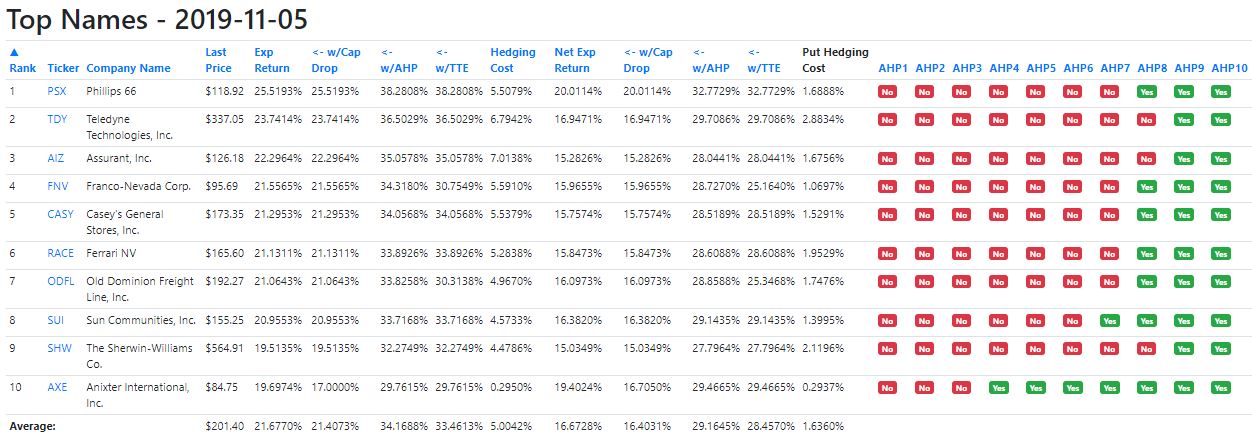Sort by Exp Return header
The height and width of the screenshot is (443, 1252).
[x=272, y=60]
